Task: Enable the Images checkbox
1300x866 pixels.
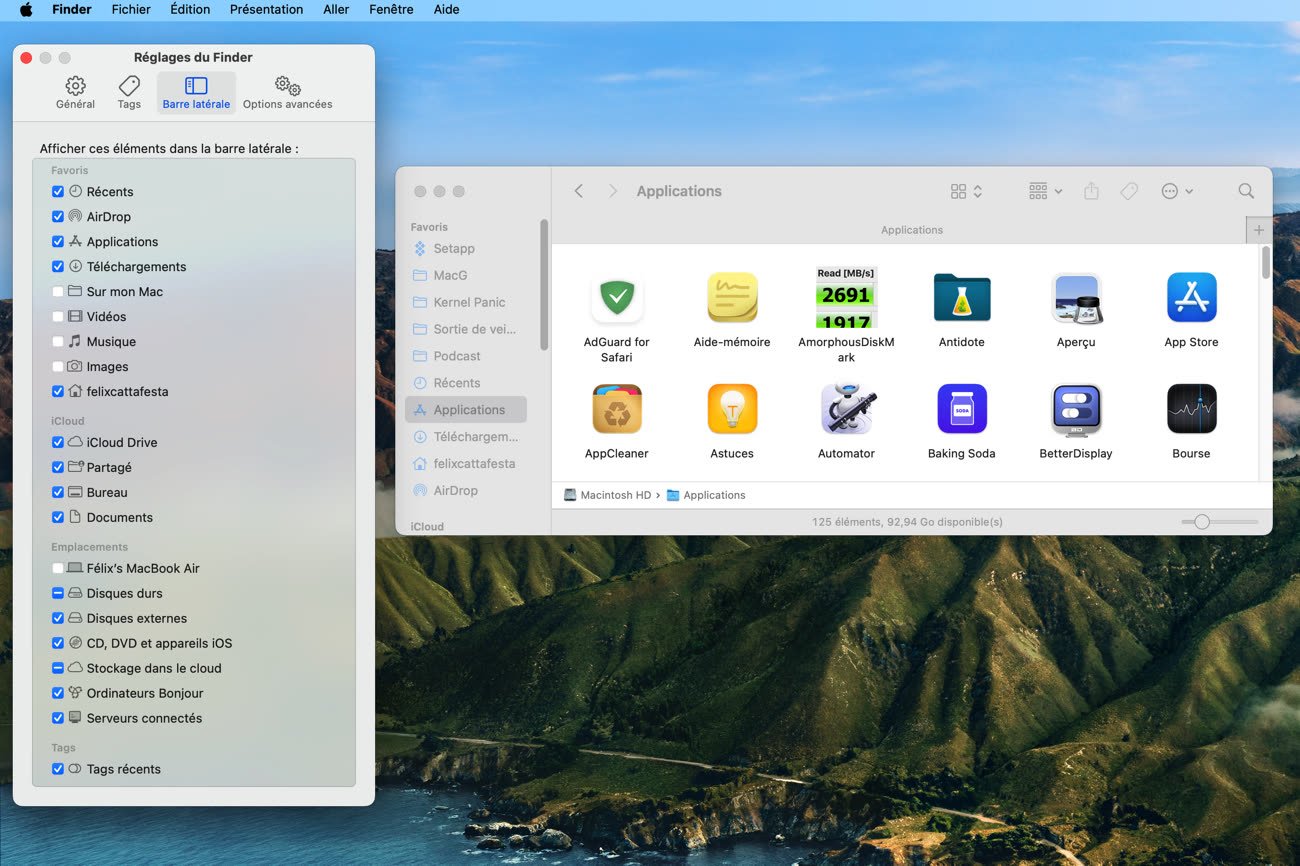Action: tap(58, 367)
